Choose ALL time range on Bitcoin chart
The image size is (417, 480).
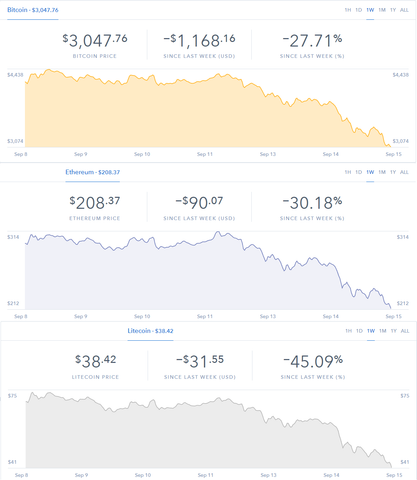coord(404,10)
